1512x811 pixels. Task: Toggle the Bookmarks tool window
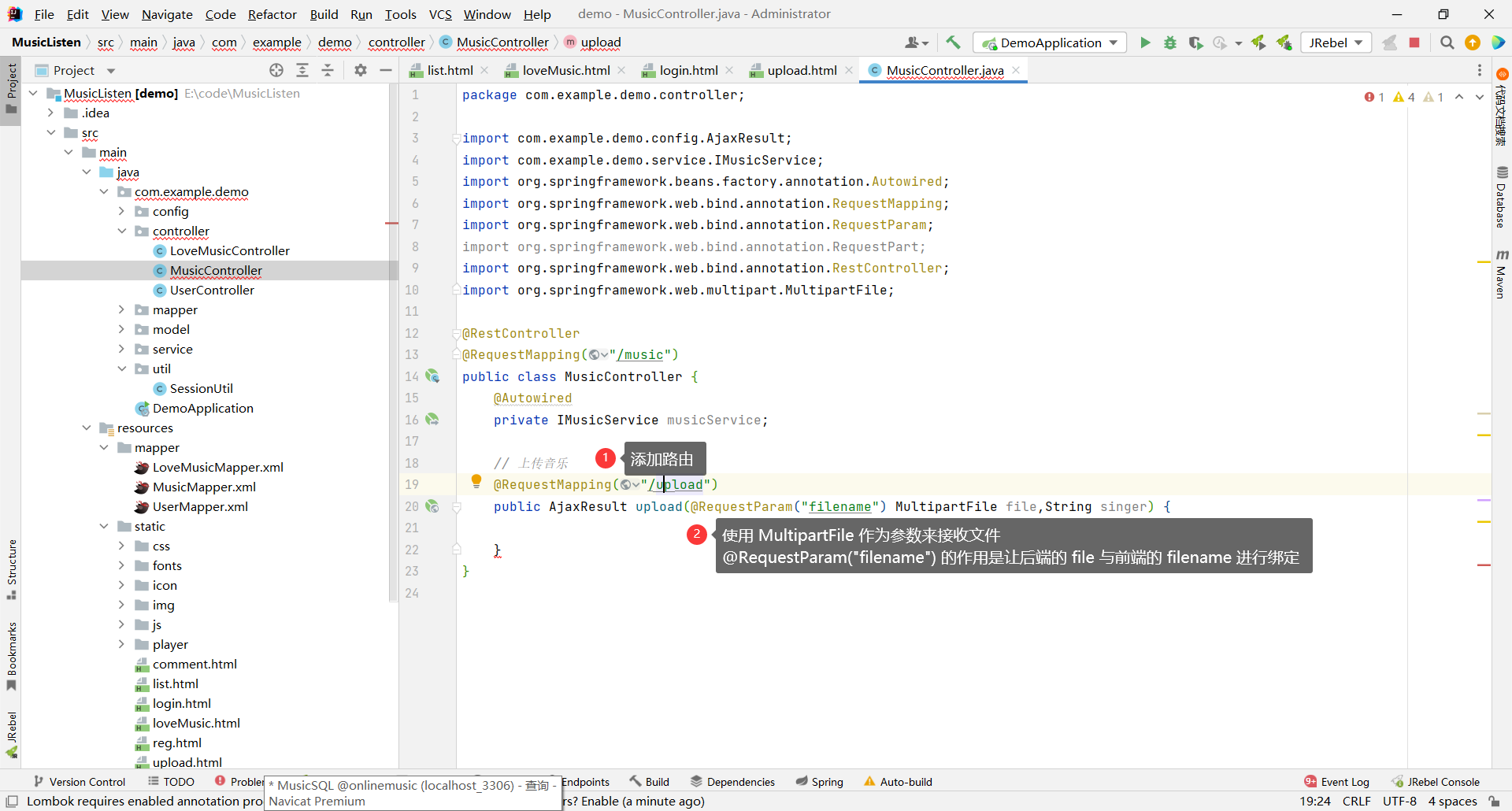[11, 655]
